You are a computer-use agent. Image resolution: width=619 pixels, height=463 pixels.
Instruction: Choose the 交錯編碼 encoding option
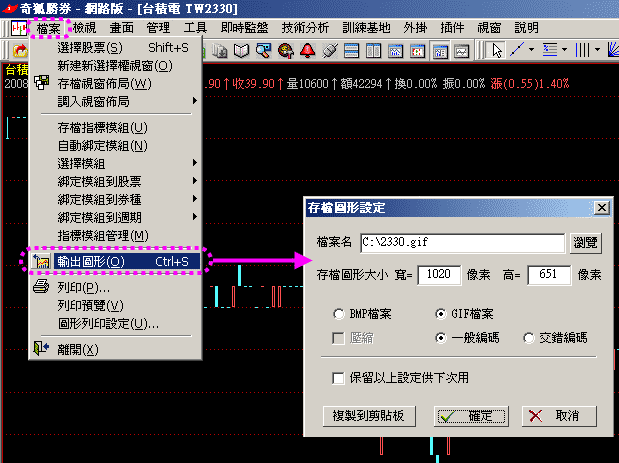click(530, 338)
